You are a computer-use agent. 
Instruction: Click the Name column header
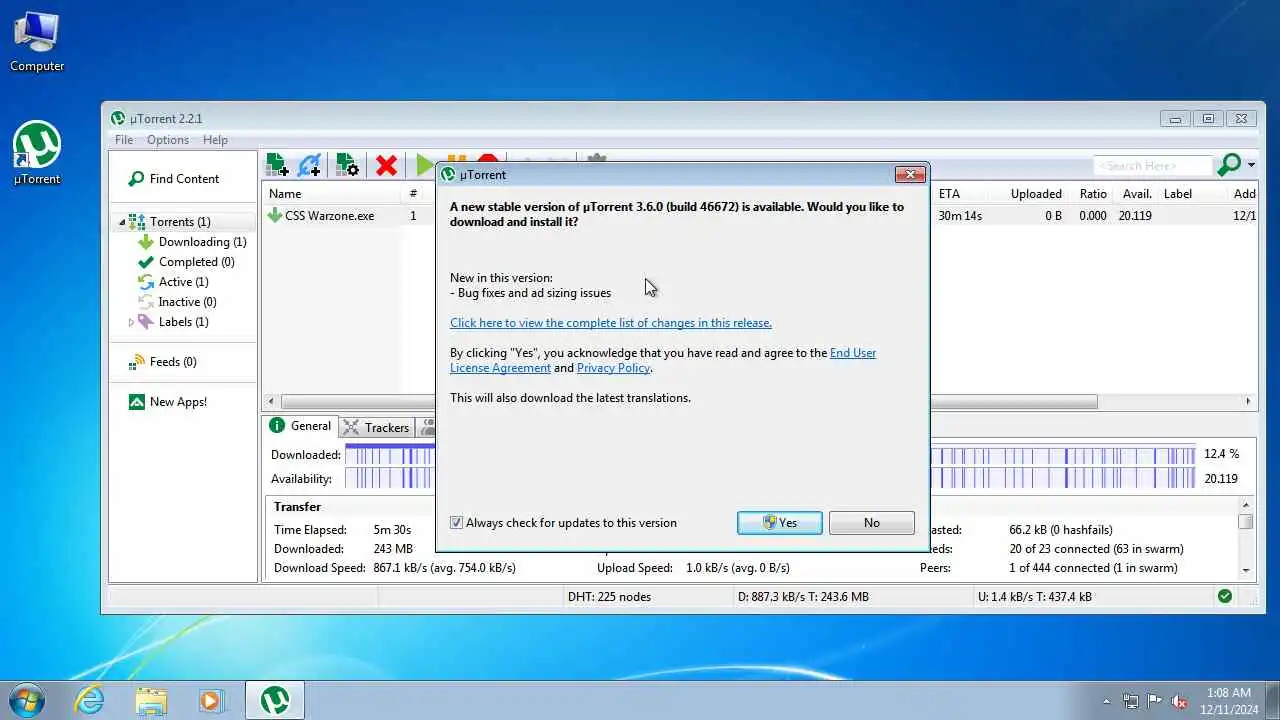point(333,194)
